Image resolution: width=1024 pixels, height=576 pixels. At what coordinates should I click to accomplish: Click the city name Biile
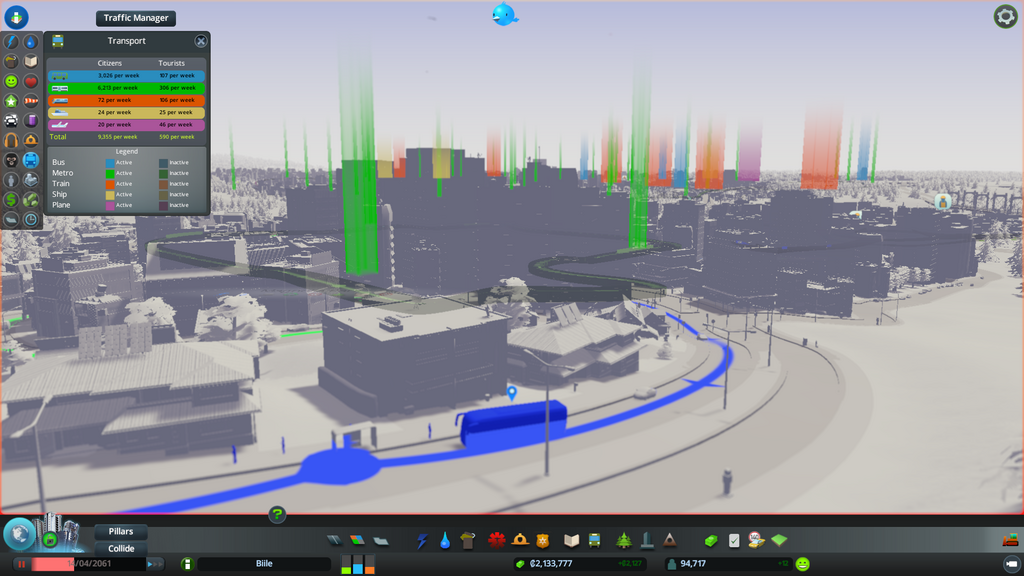(264, 564)
